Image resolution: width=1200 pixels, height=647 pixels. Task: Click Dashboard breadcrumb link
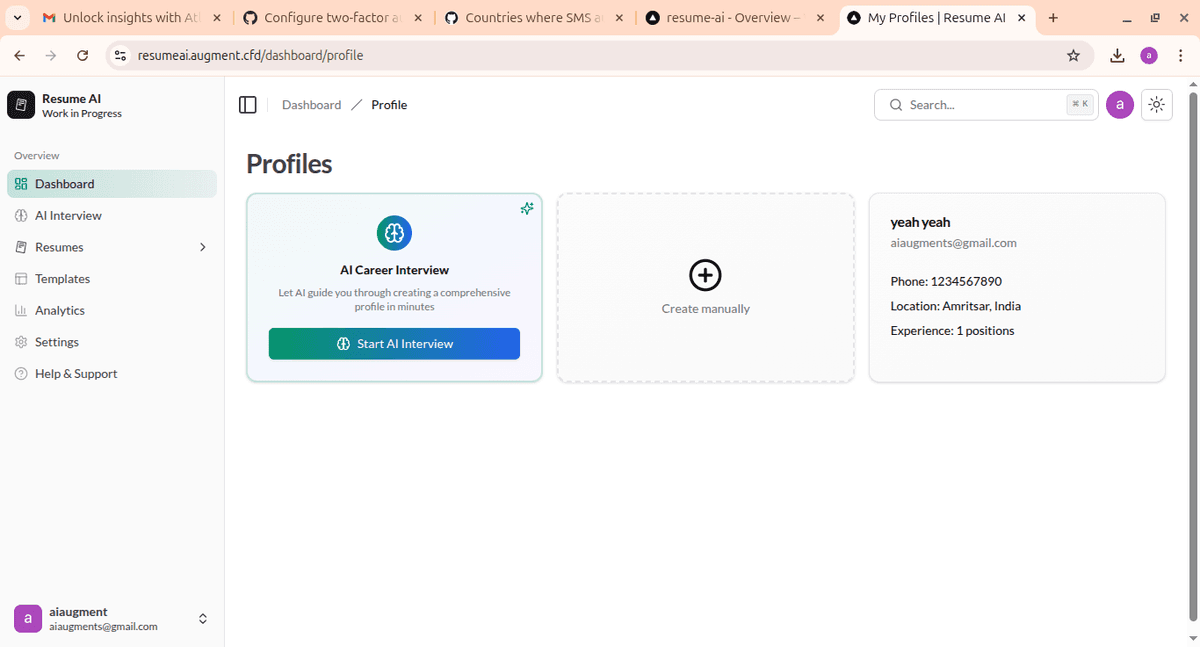tap(311, 105)
